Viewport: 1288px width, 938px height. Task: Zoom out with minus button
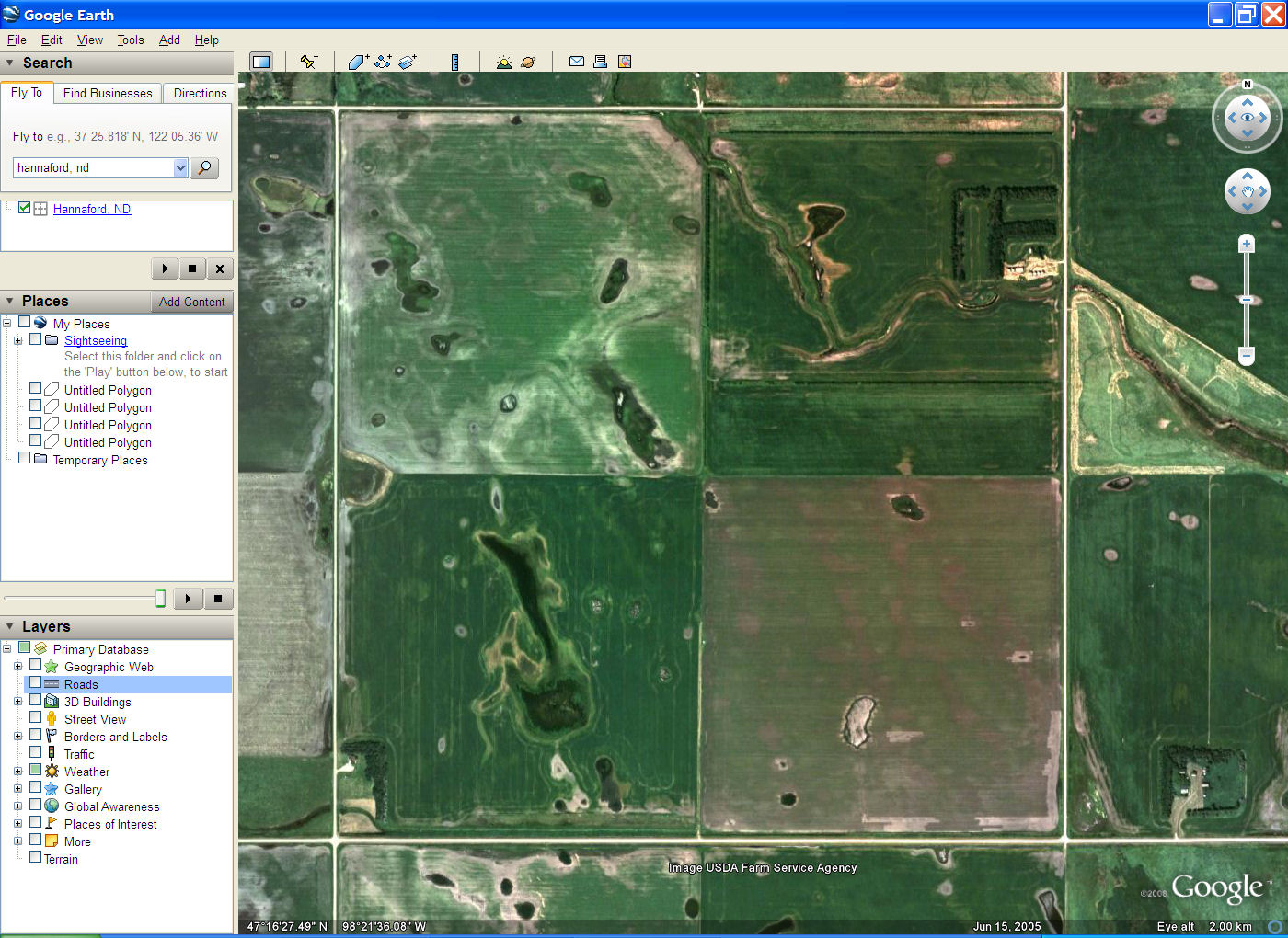tap(1247, 354)
